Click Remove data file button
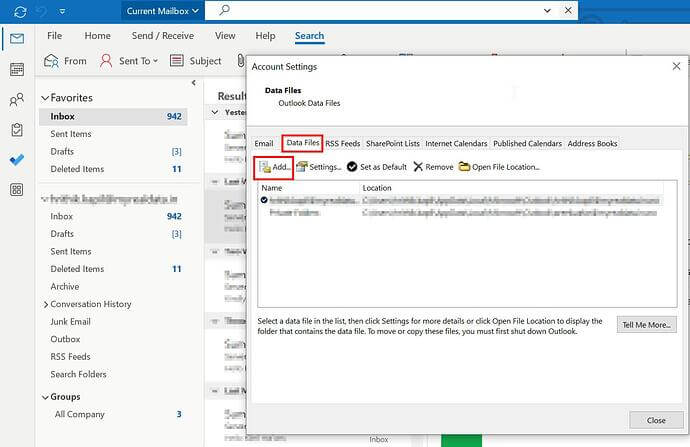The image size is (690, 447). pos(433,167)
